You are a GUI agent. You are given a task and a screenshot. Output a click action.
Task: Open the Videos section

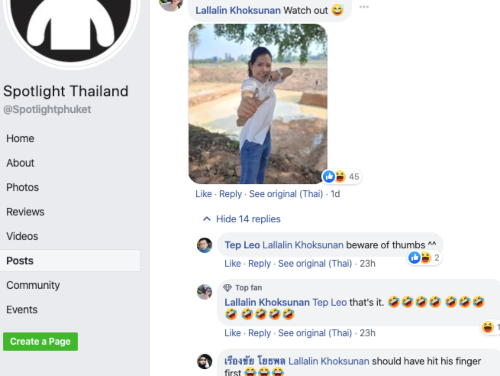22,236
